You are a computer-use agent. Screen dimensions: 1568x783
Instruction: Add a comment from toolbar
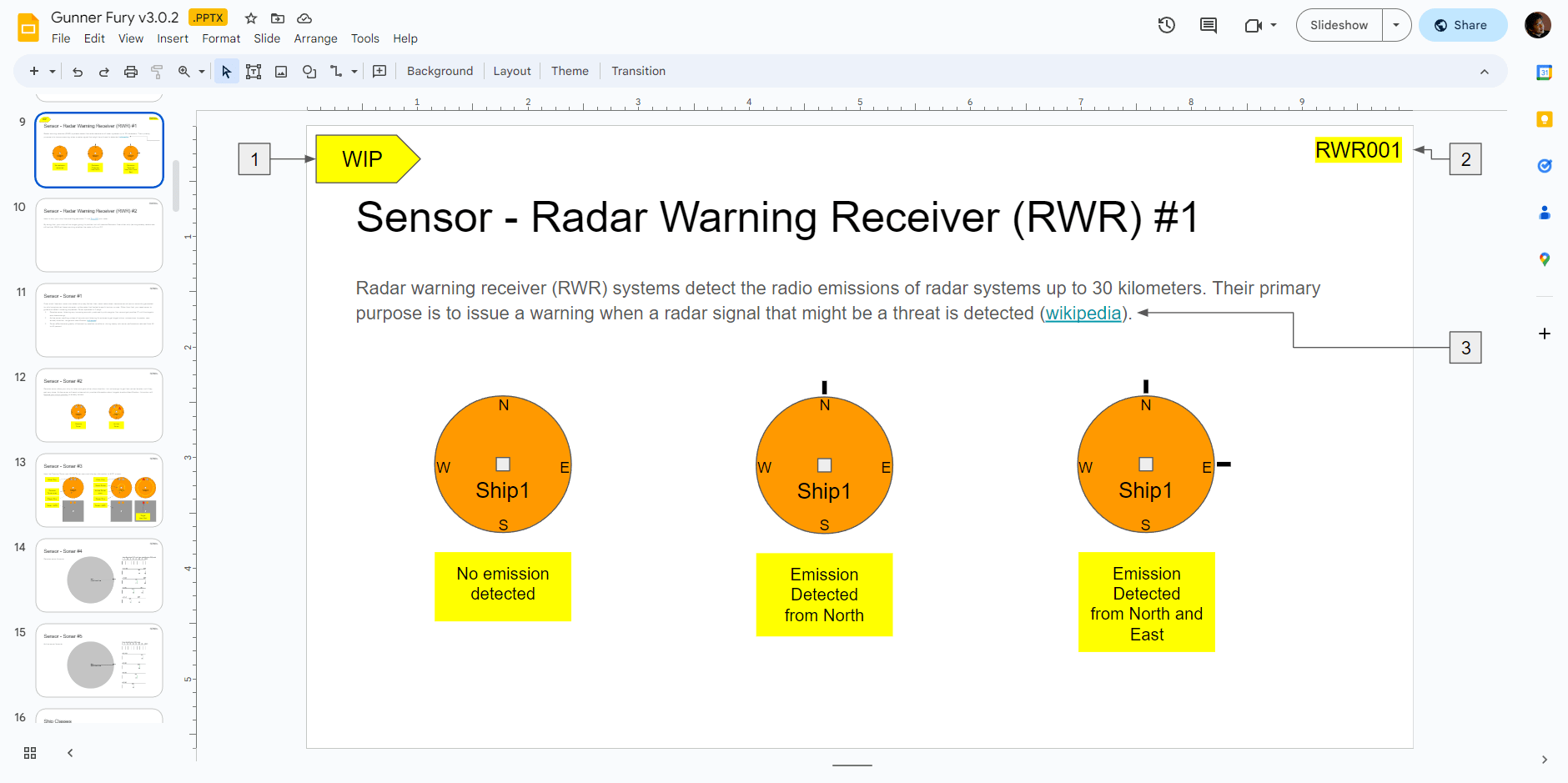[x=379, y=72]
